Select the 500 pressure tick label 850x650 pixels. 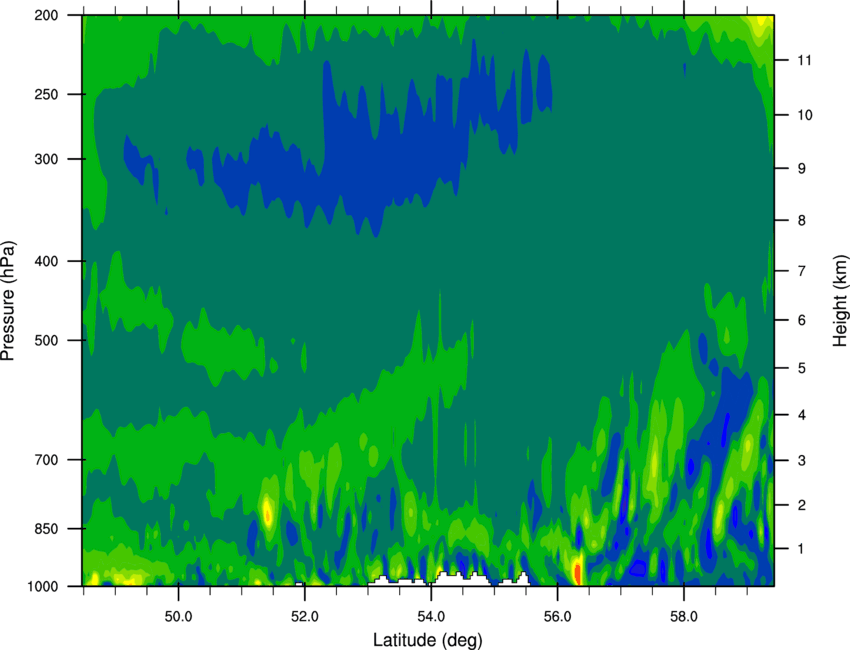(46, 340)
